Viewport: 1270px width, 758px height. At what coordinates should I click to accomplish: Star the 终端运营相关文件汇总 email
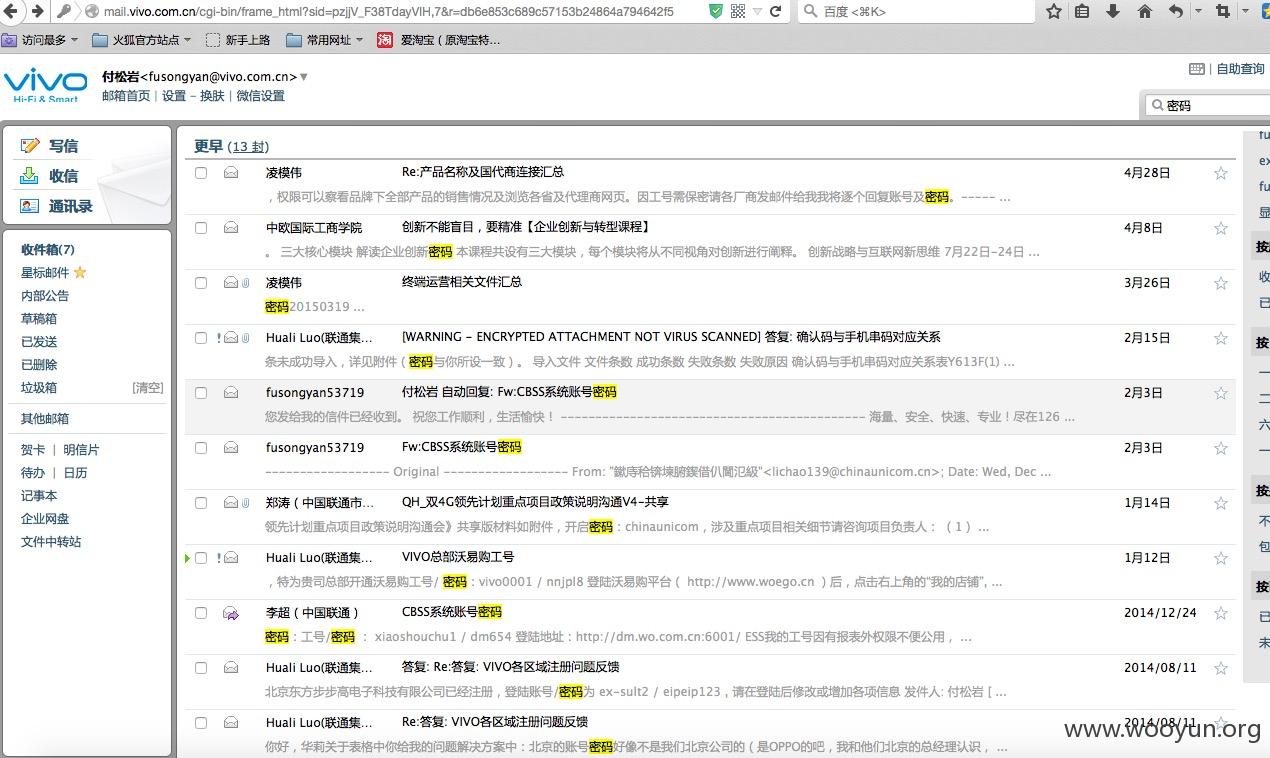[x=1221, y=283]
